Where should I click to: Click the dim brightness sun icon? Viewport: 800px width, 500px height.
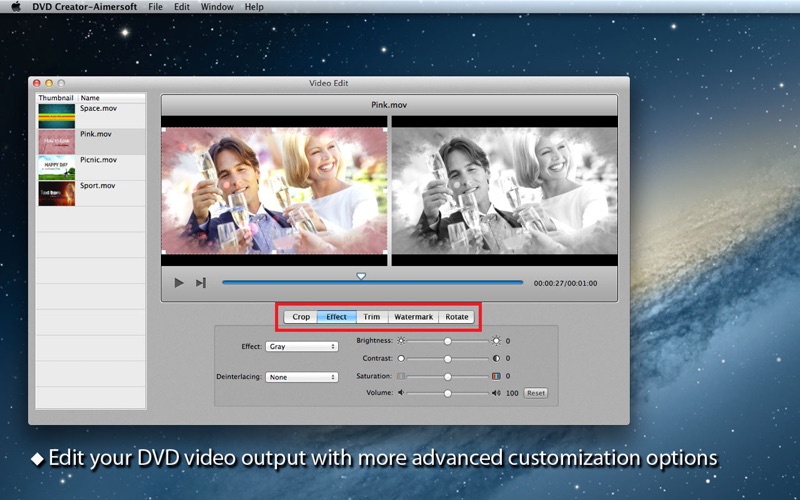pyautogui.click(x=401, y=341)
